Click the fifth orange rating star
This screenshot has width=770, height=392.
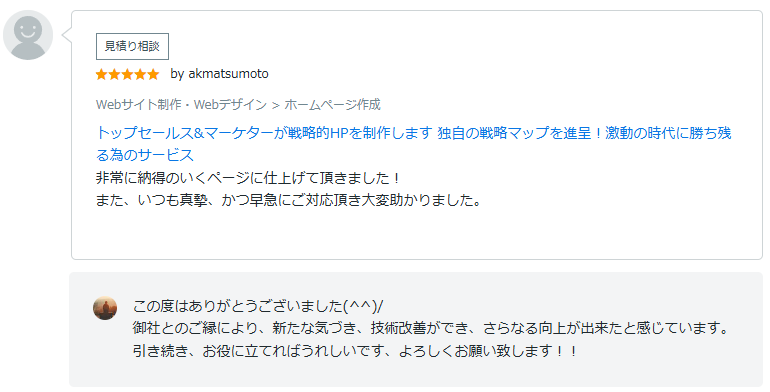click(x=153, y=74)
